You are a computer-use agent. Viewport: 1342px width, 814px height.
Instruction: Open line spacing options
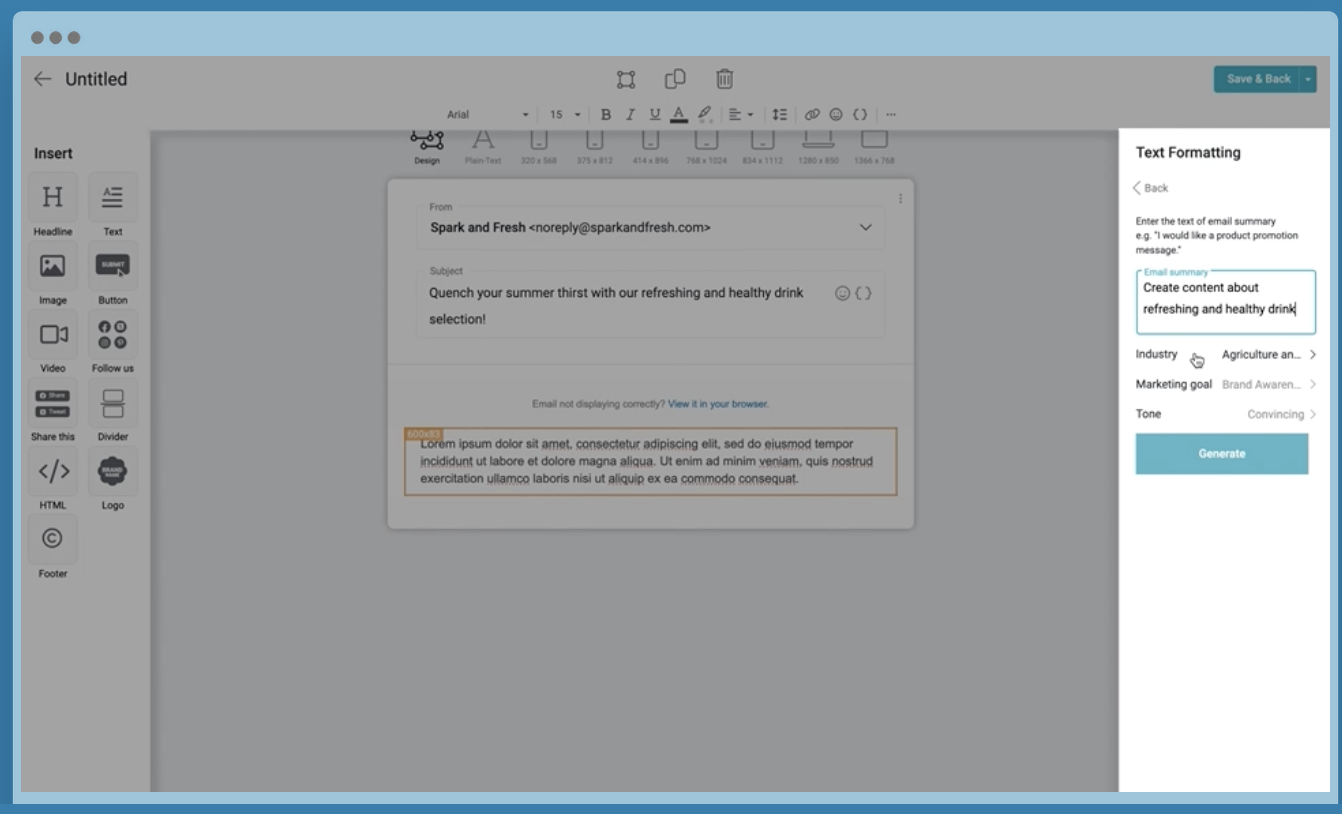[780, 114]
